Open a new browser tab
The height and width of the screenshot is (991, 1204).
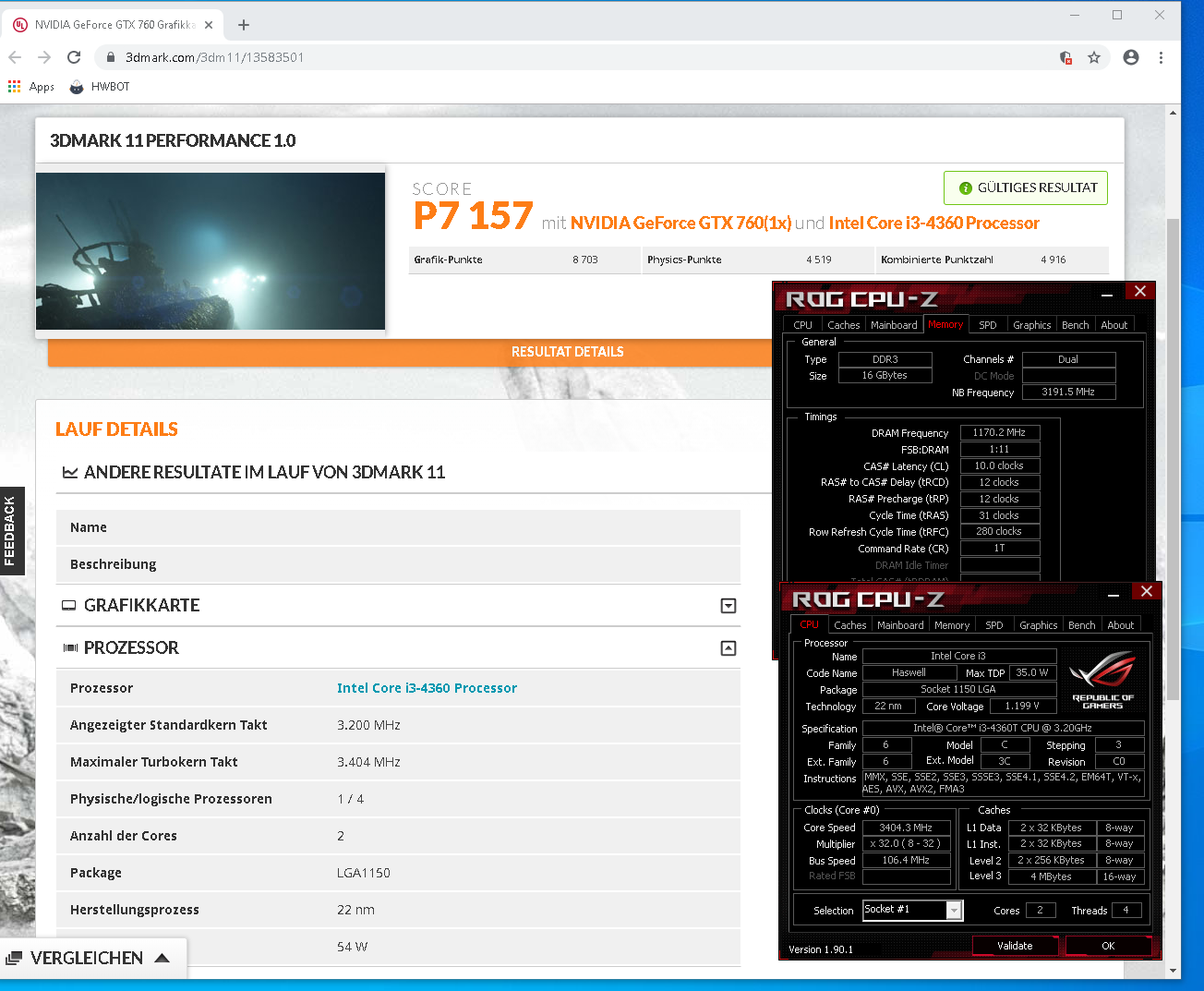(244, 25)
